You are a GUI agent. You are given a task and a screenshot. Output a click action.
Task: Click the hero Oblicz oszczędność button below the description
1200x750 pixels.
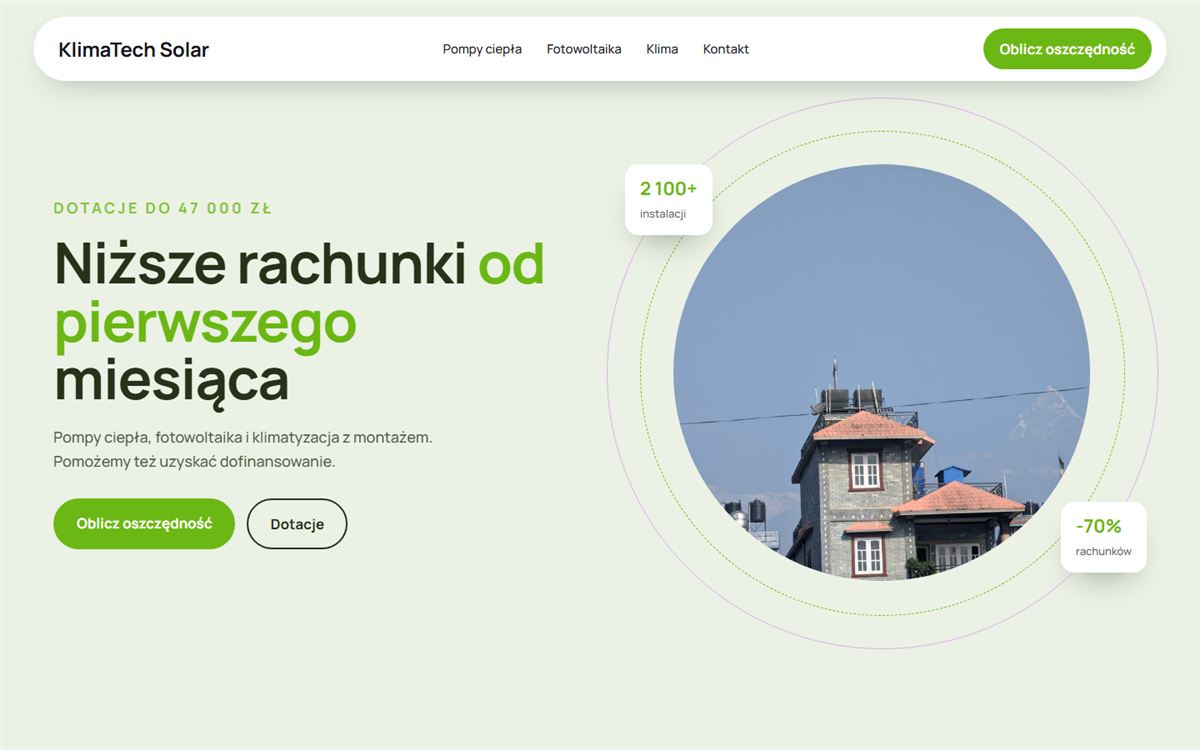pos(144,524)
